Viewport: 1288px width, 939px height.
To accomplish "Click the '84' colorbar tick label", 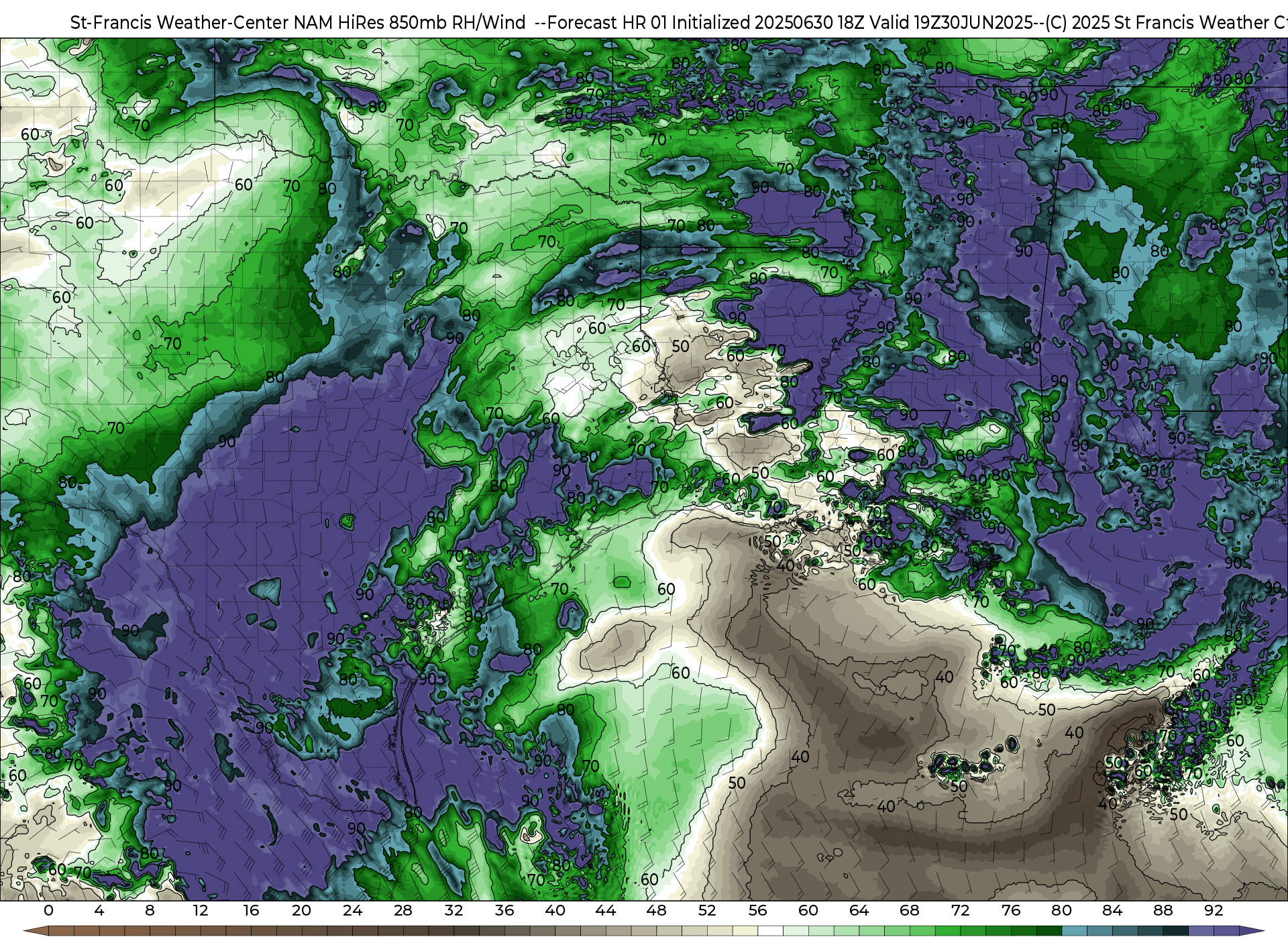I will (1112, 911).
